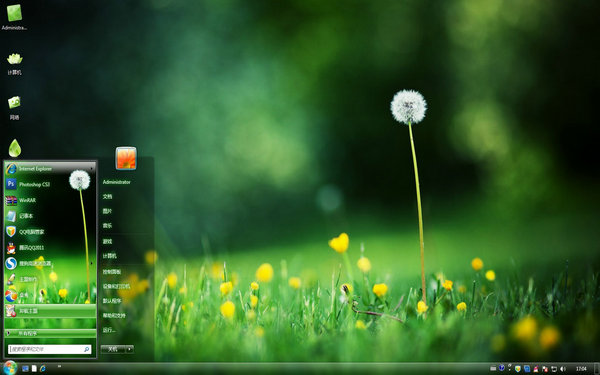Screen dimensions: 600x375
Task: Open 帮助和支持 (Help and Support)
Action: click(x=114, y=316)
